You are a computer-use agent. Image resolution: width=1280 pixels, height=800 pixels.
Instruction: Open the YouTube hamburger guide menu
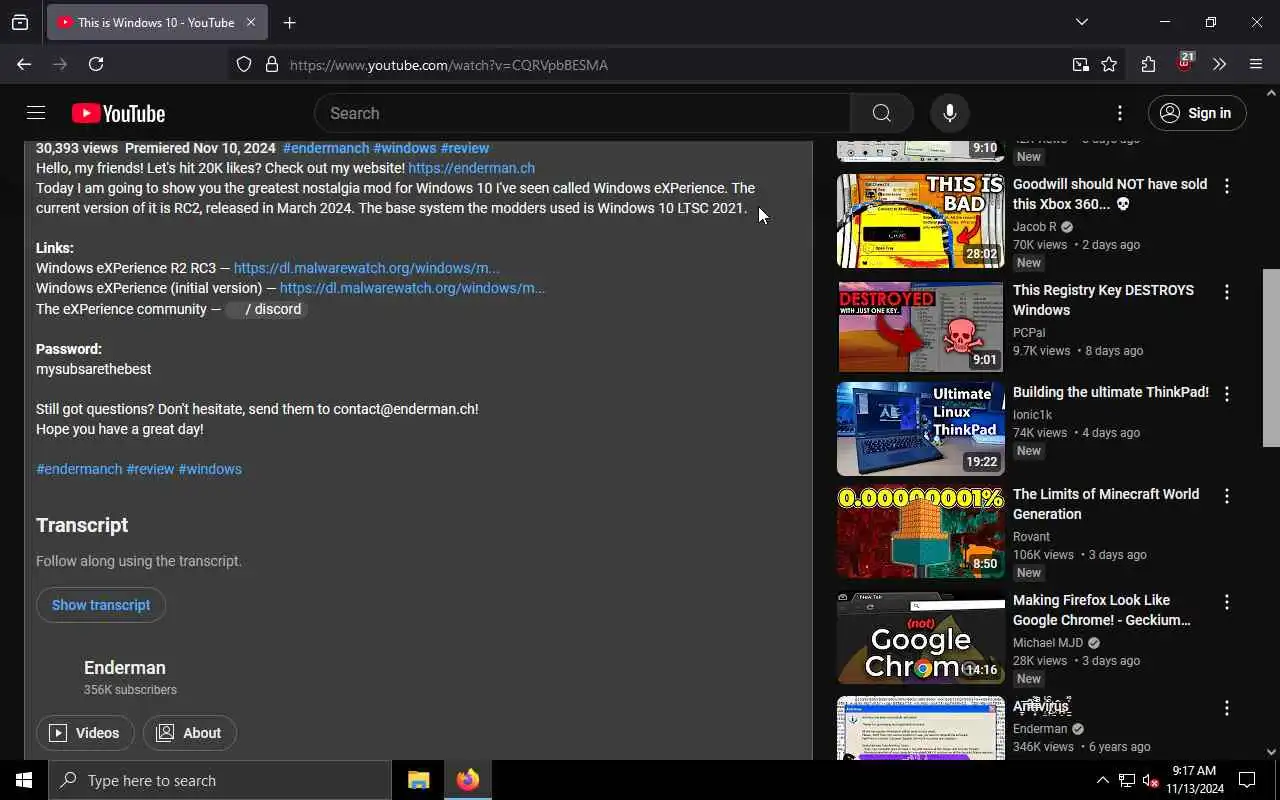(x=36, y=113)
